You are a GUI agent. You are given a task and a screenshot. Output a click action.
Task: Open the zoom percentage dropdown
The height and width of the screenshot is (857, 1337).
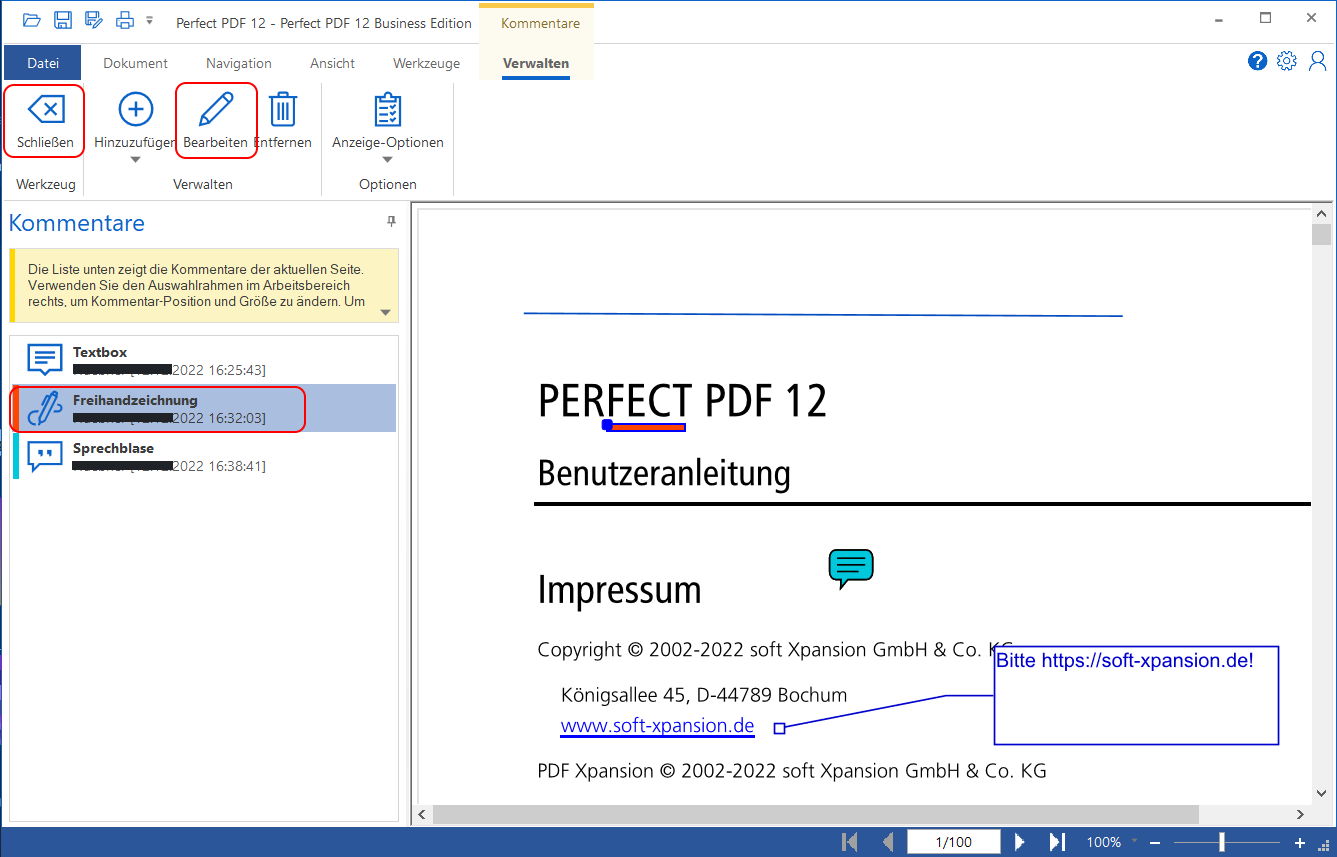coord(1134,843)
